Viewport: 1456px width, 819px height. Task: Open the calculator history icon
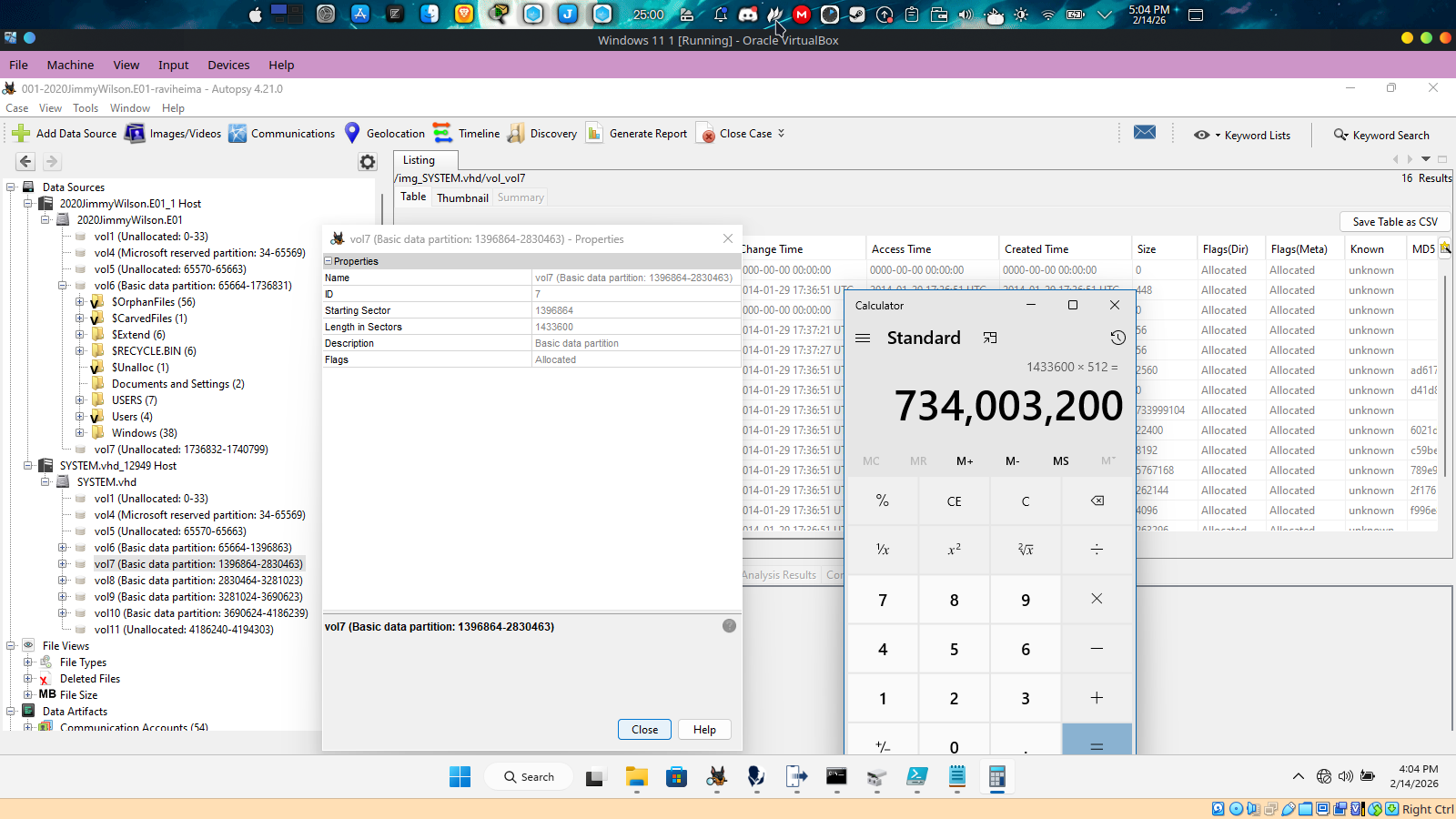point(1117,338)
